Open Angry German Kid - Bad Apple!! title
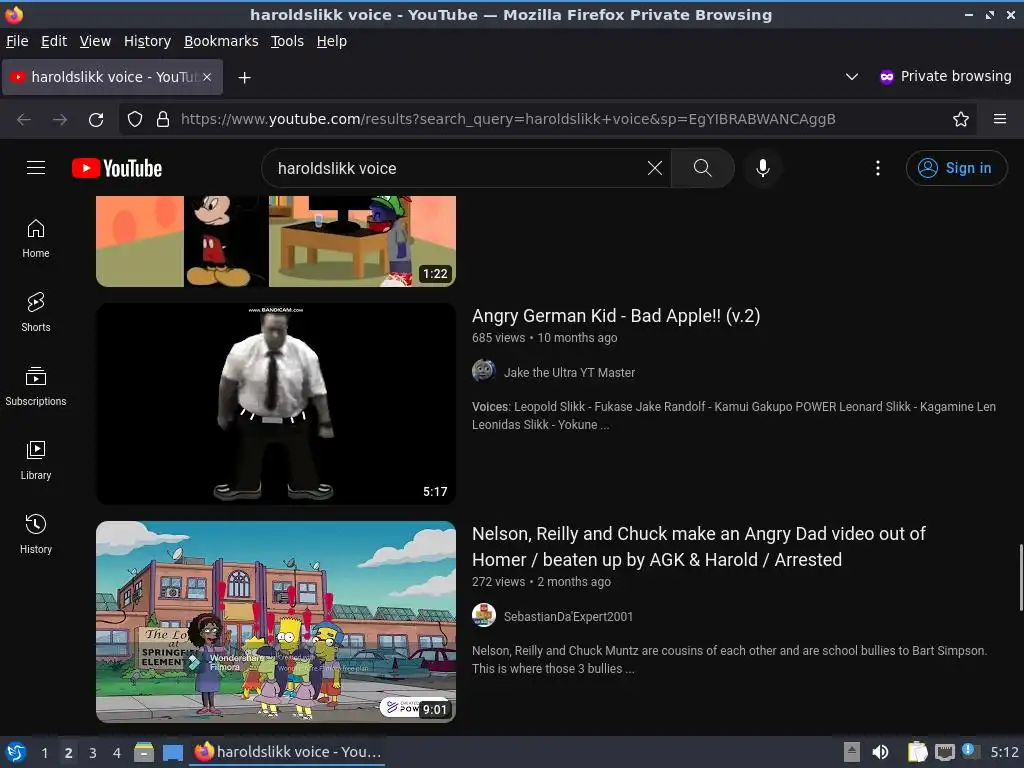1024x768 pixels. click(x=616, y=315)
